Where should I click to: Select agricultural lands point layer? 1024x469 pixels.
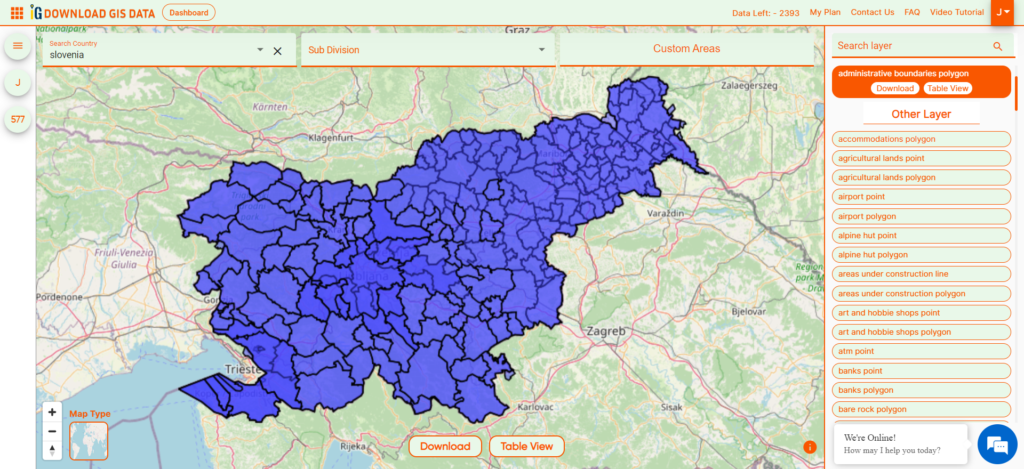[x=921, y=158]
